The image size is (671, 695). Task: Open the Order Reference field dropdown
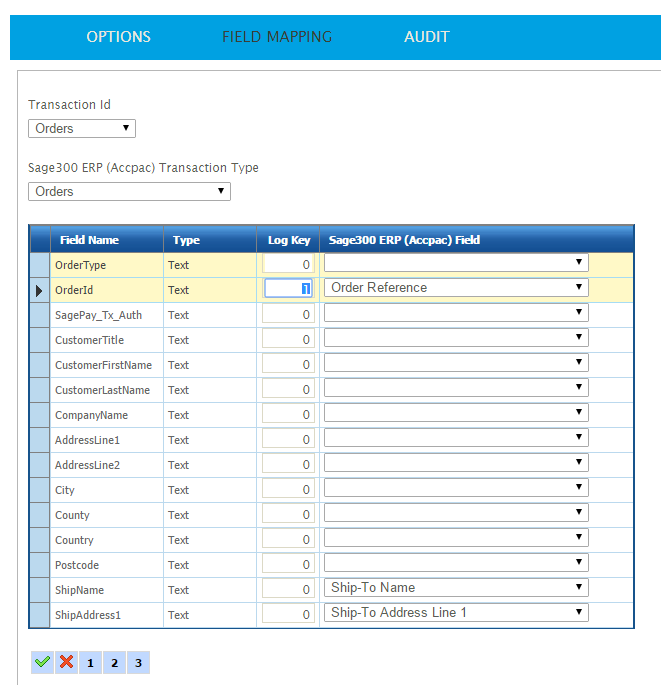pyautogui.click(x=456, y=288)
